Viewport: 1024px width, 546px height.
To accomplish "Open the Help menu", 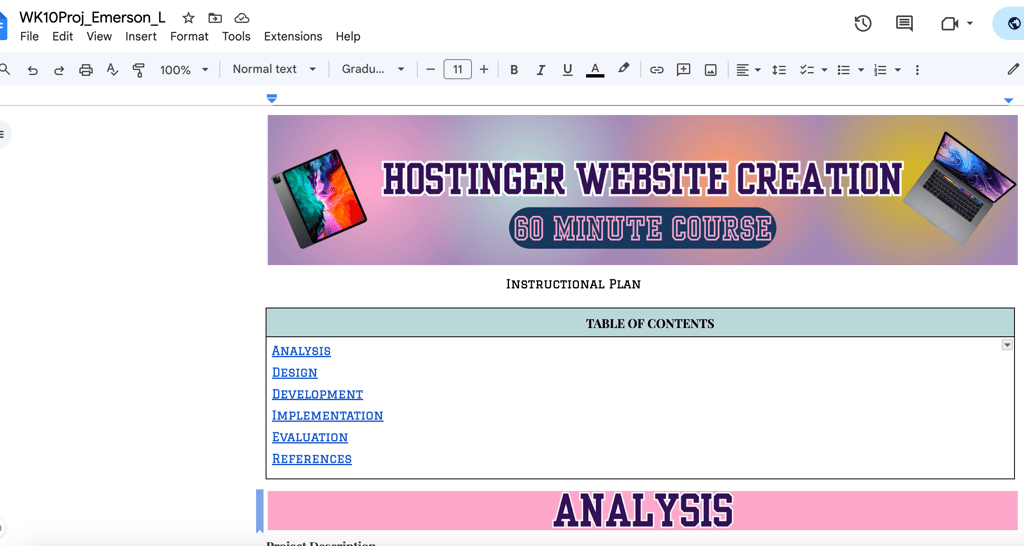I will tap(348, 37).
